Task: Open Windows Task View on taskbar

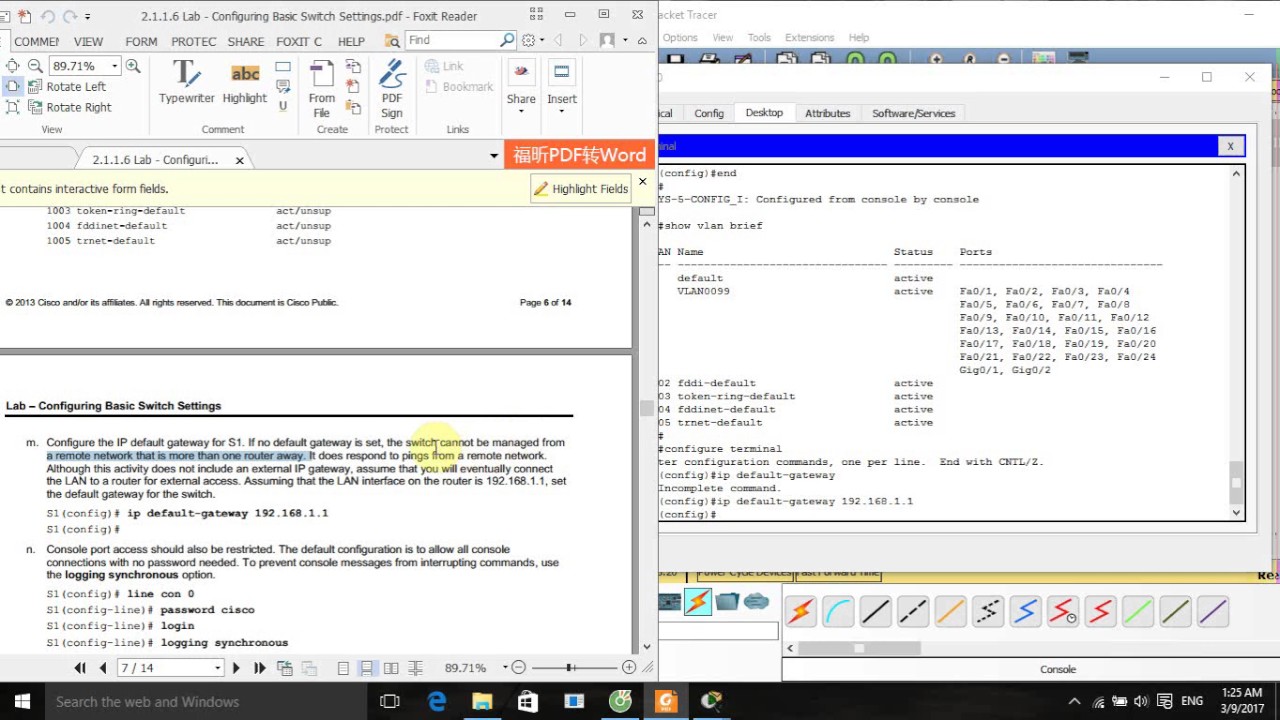Action: (x=390, y=701)
